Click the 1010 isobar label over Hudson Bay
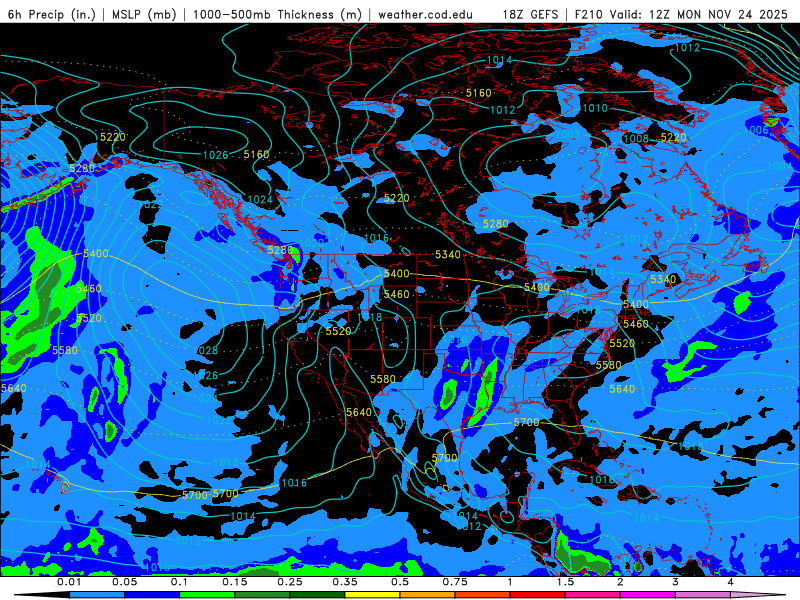800x600 pixels. pos(595,108)
